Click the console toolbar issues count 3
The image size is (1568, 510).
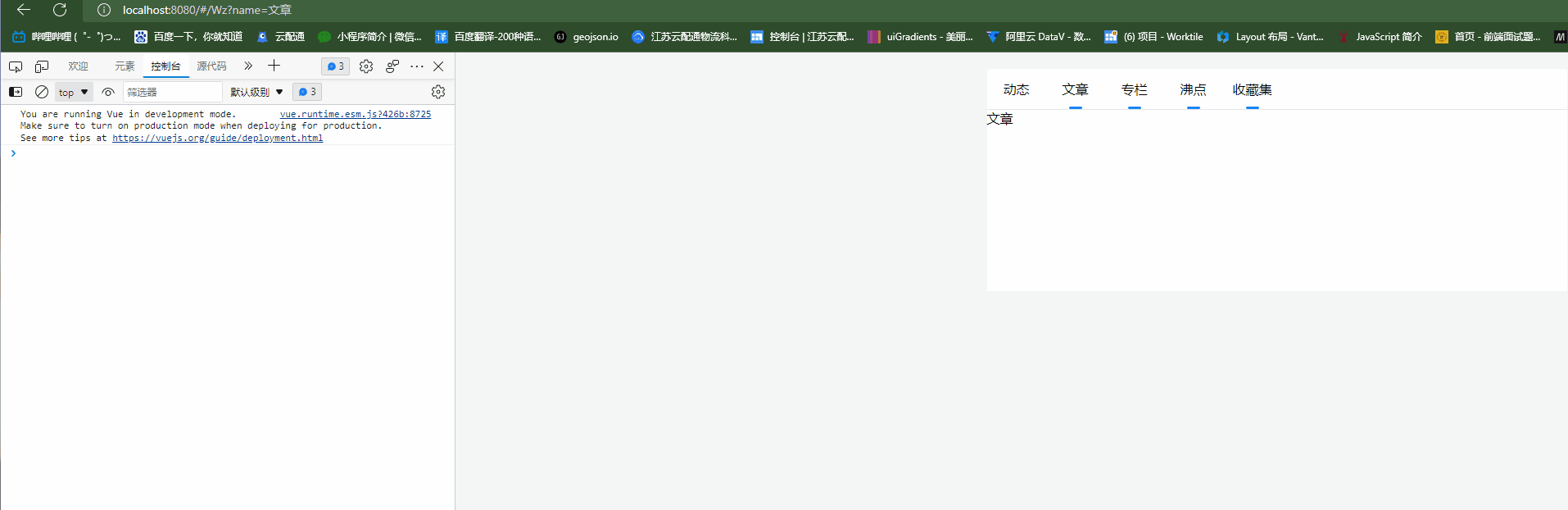coord(307,92)
